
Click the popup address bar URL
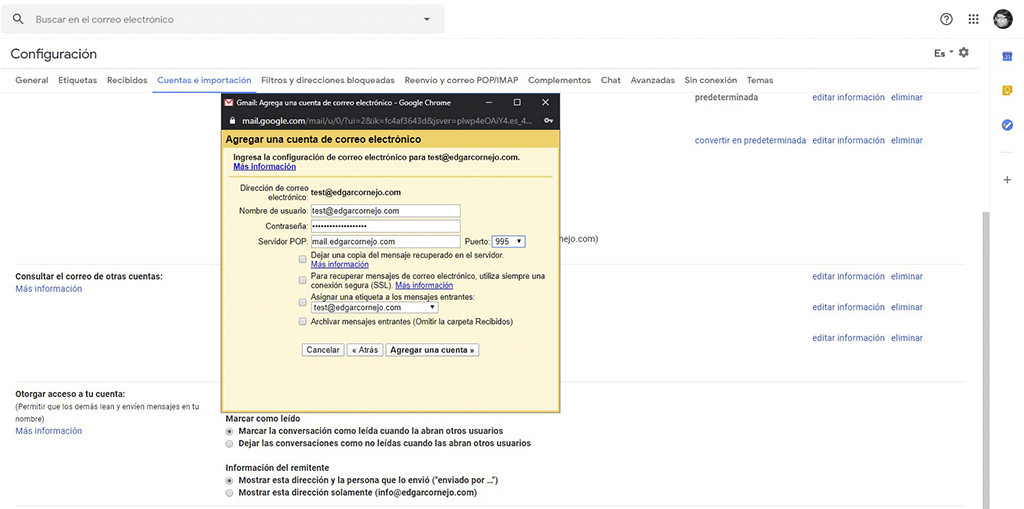pos(389,121)
